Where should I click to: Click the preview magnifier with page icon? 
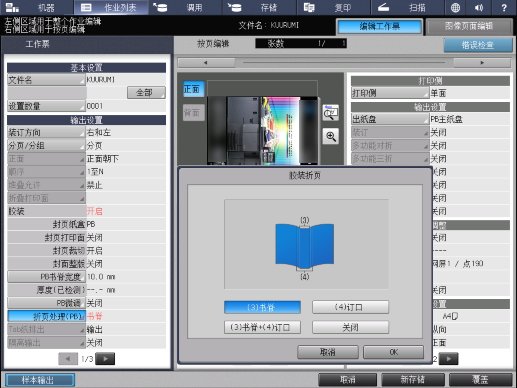pyautogui.click(x=331, y=113)
